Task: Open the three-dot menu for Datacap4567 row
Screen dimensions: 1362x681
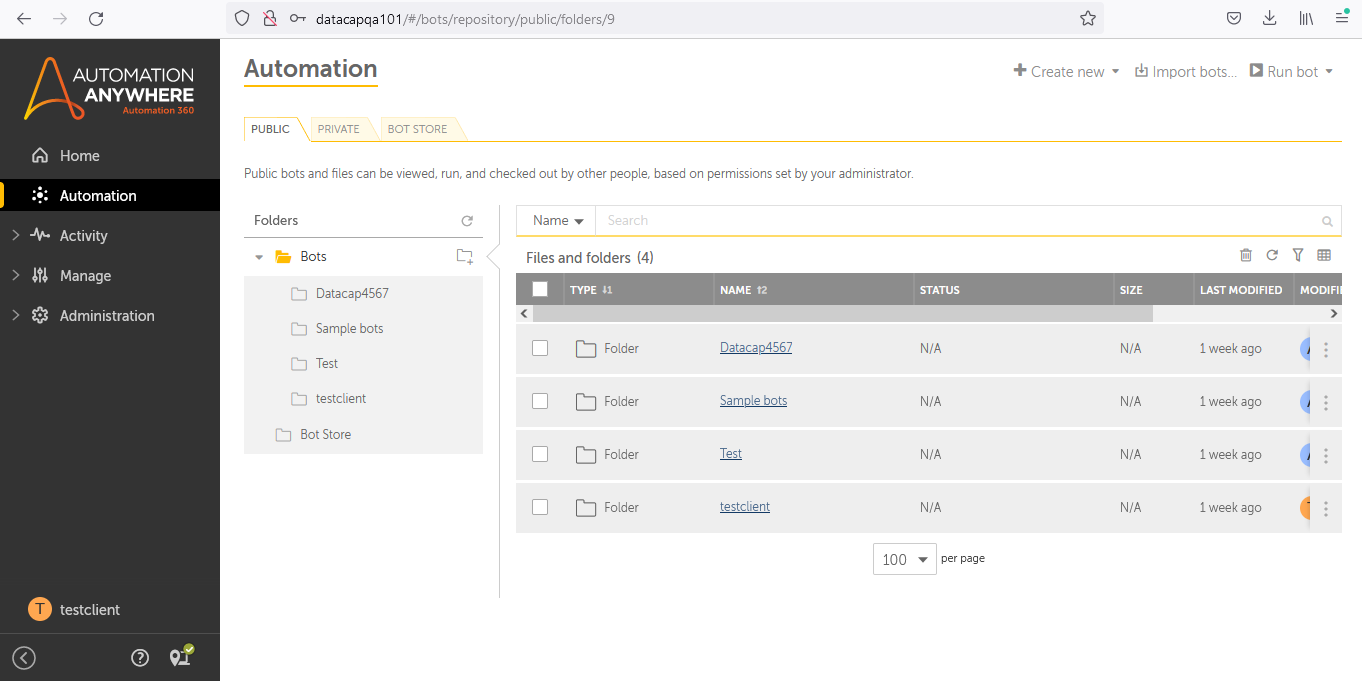Action: 1326,350
